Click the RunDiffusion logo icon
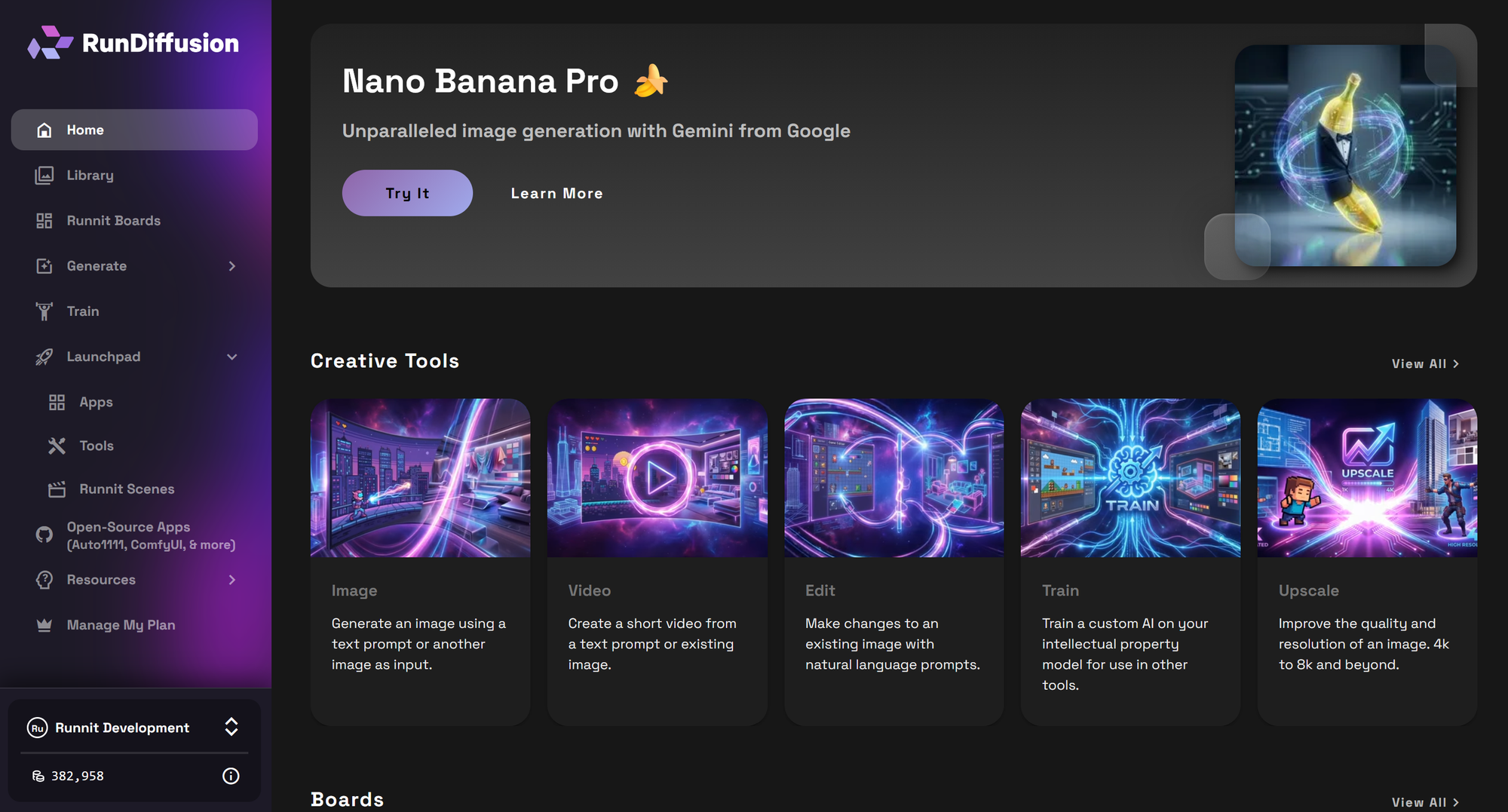The height and width of the screenshot is (812, 1508). coord(50,43)
